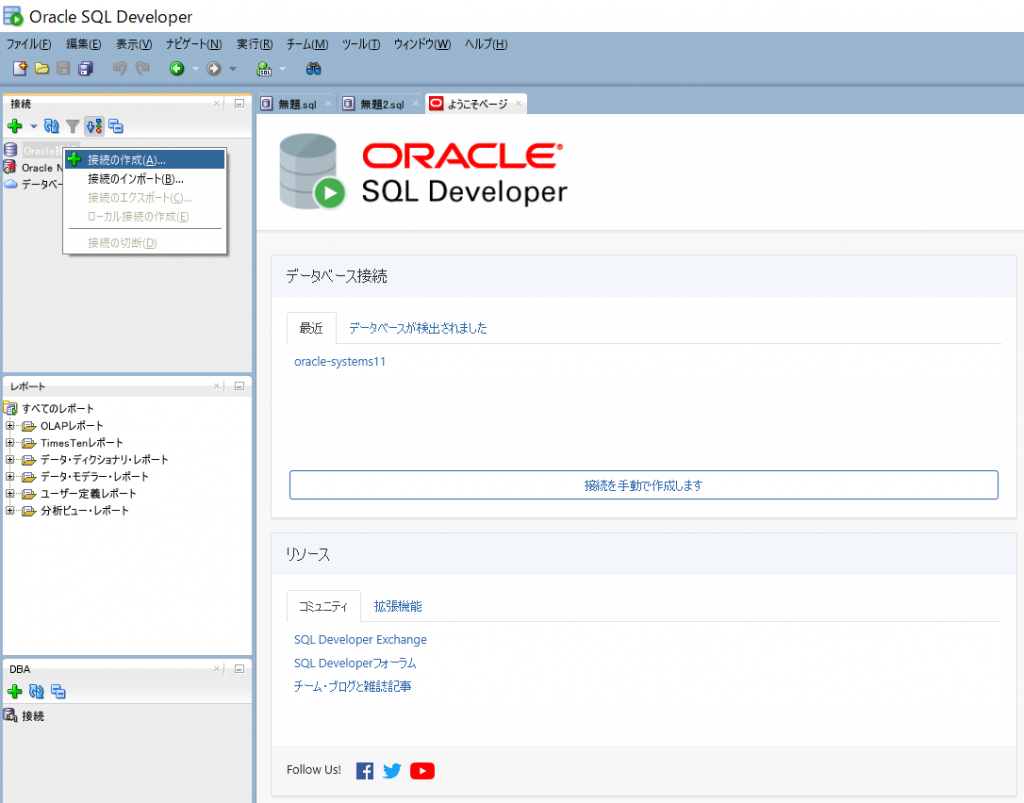
Task: Open the SQL Developer Exchange link
Action: 360,640
